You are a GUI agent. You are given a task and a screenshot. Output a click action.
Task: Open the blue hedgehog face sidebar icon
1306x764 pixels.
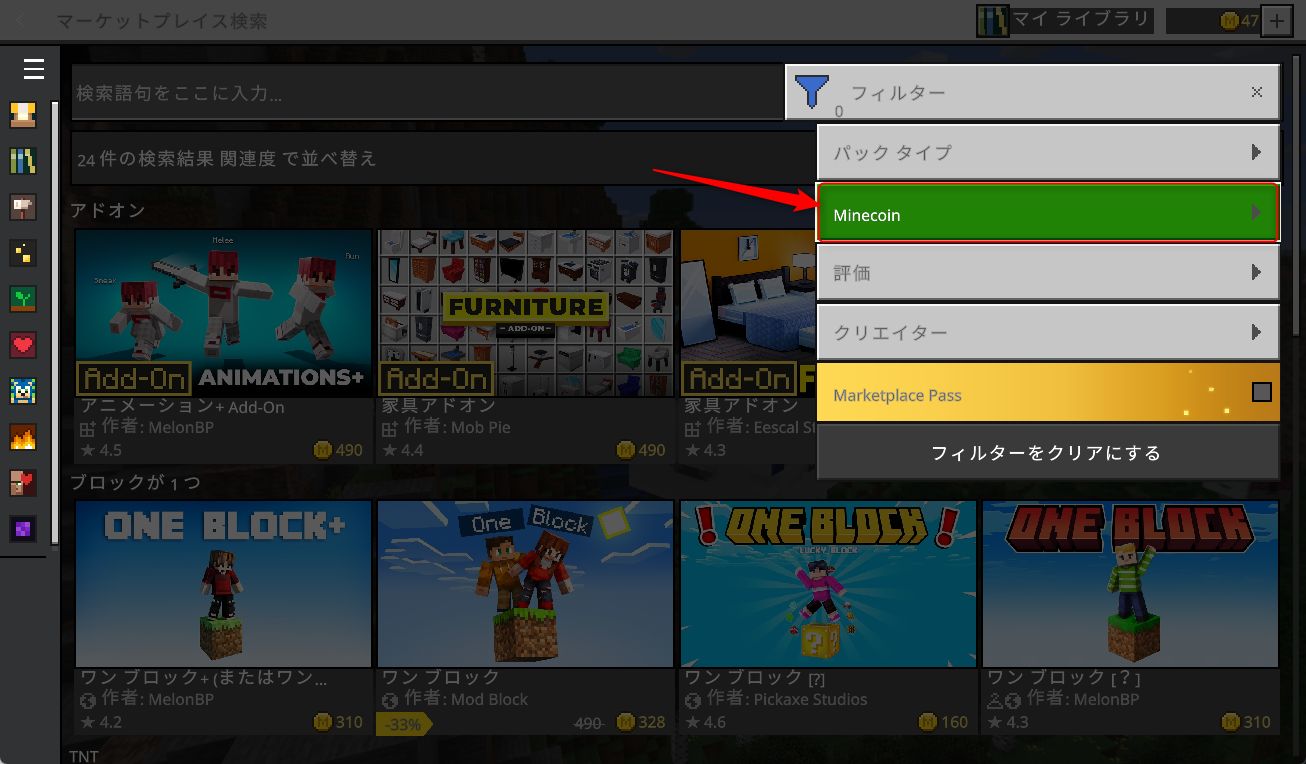(x=23, y=391)
